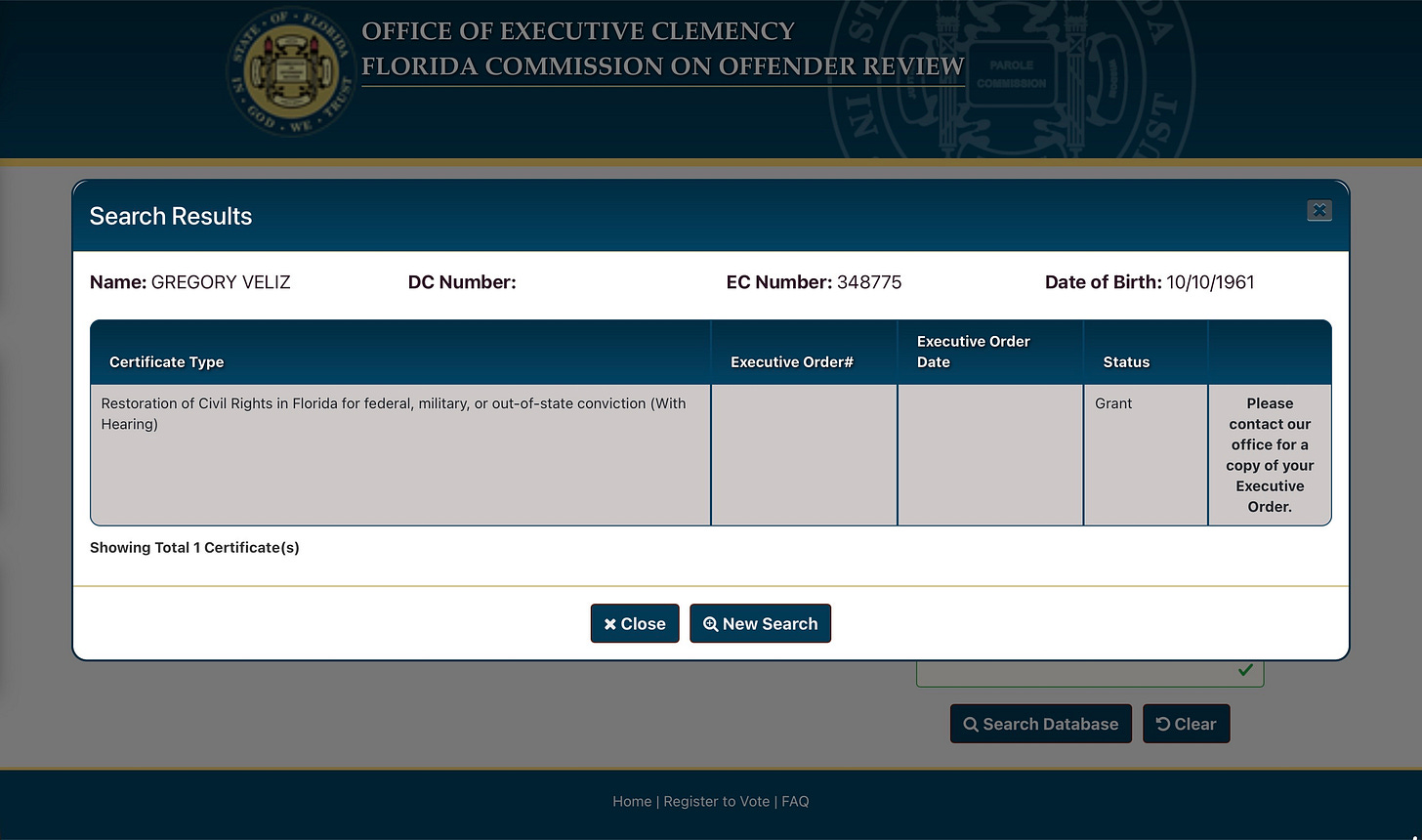Start a New Search

760,623
